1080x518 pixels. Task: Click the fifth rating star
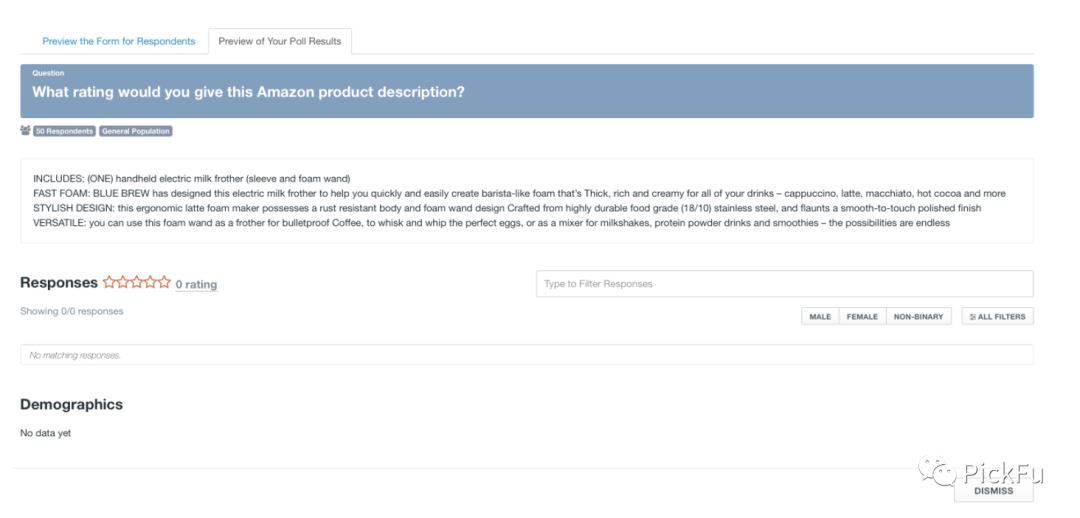click(164, 282)
